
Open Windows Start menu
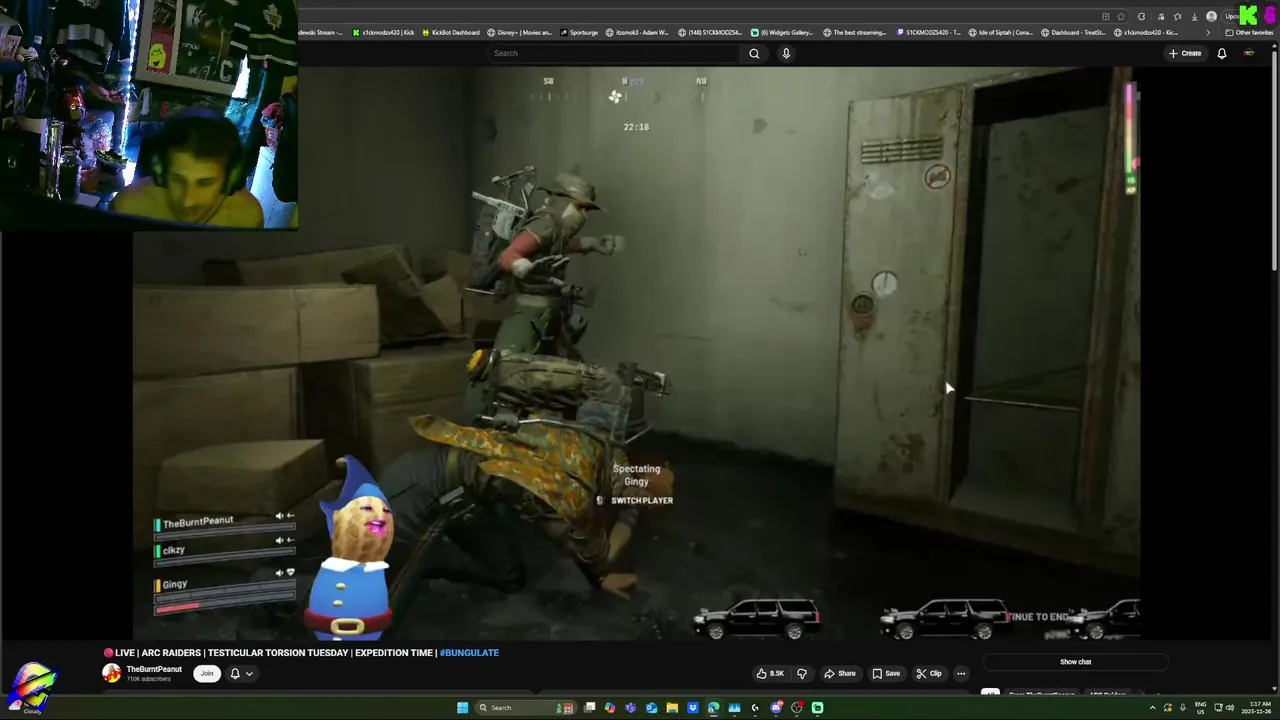coord(462,708)
